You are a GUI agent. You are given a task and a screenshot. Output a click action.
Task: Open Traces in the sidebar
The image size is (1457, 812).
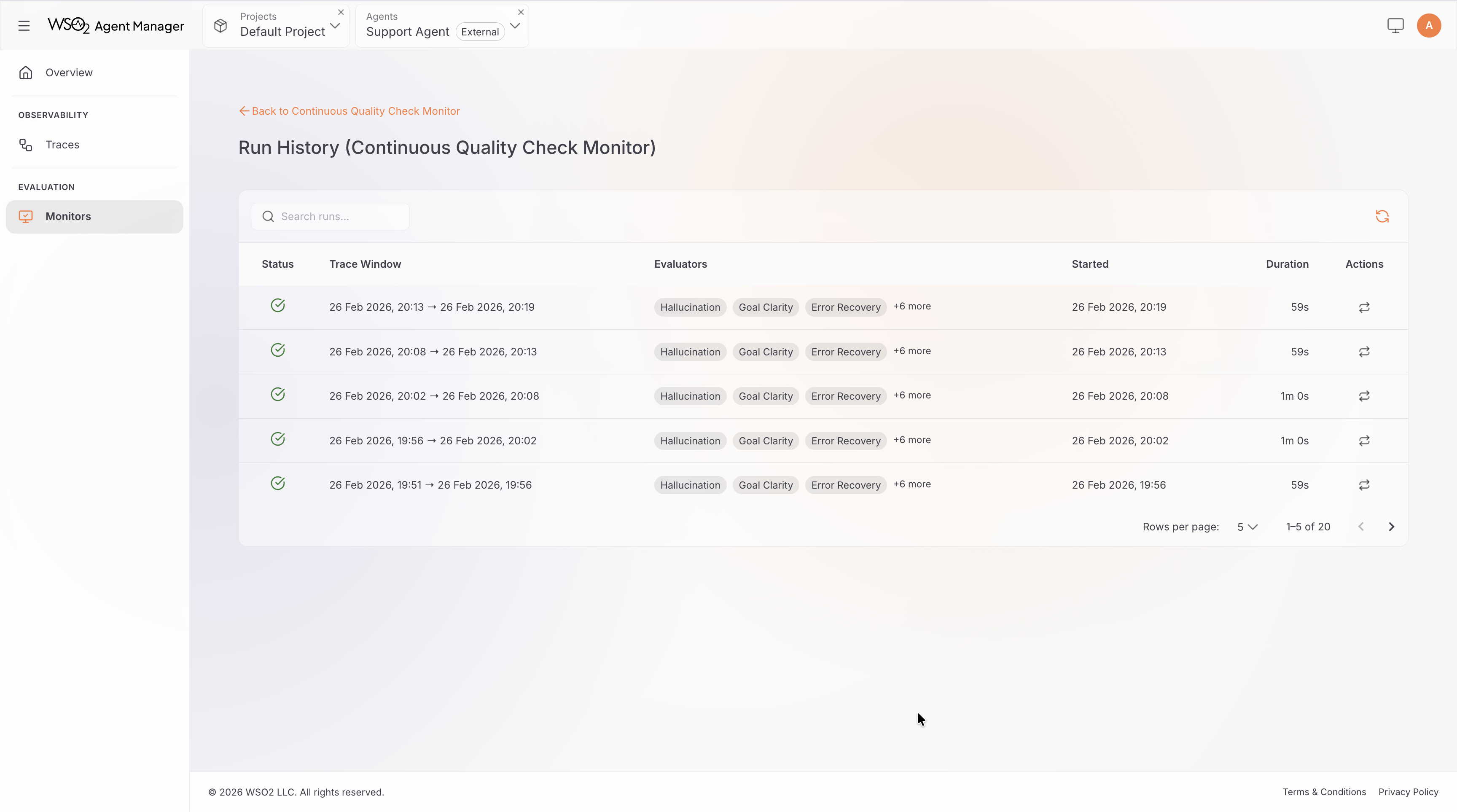[94, 145]
